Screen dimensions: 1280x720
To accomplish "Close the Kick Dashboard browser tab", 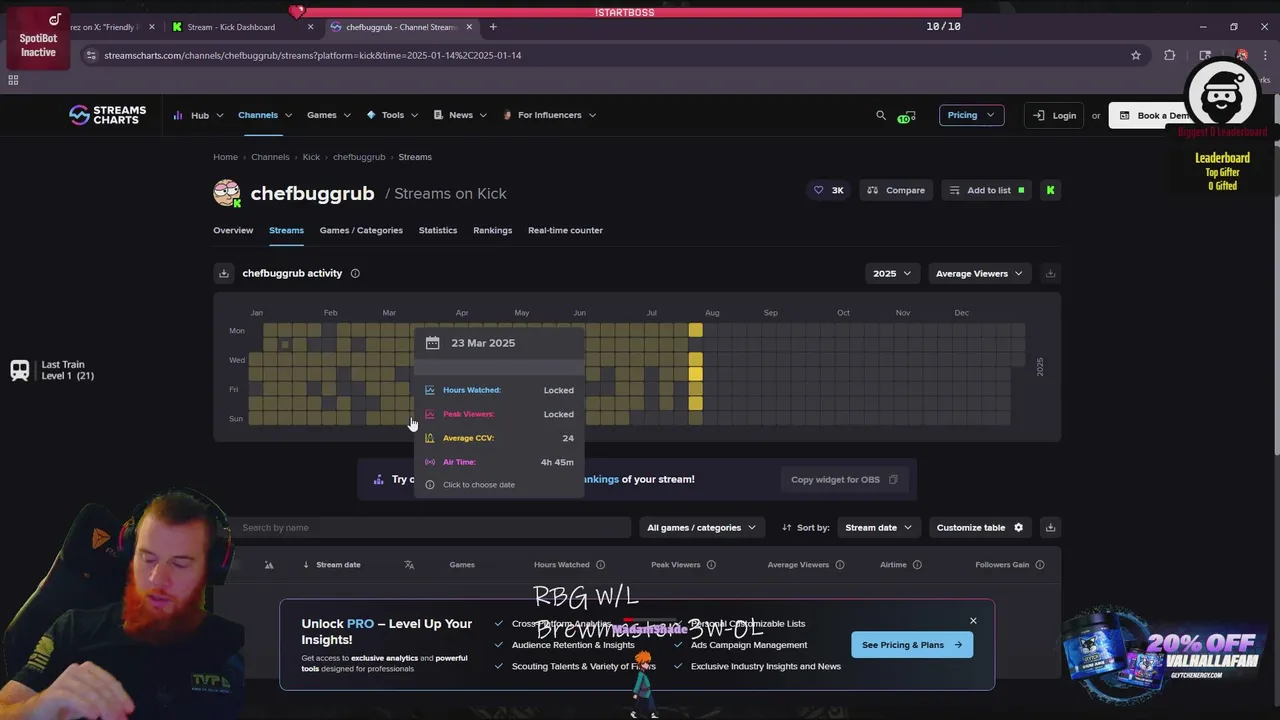I will (x=310, y=27).
